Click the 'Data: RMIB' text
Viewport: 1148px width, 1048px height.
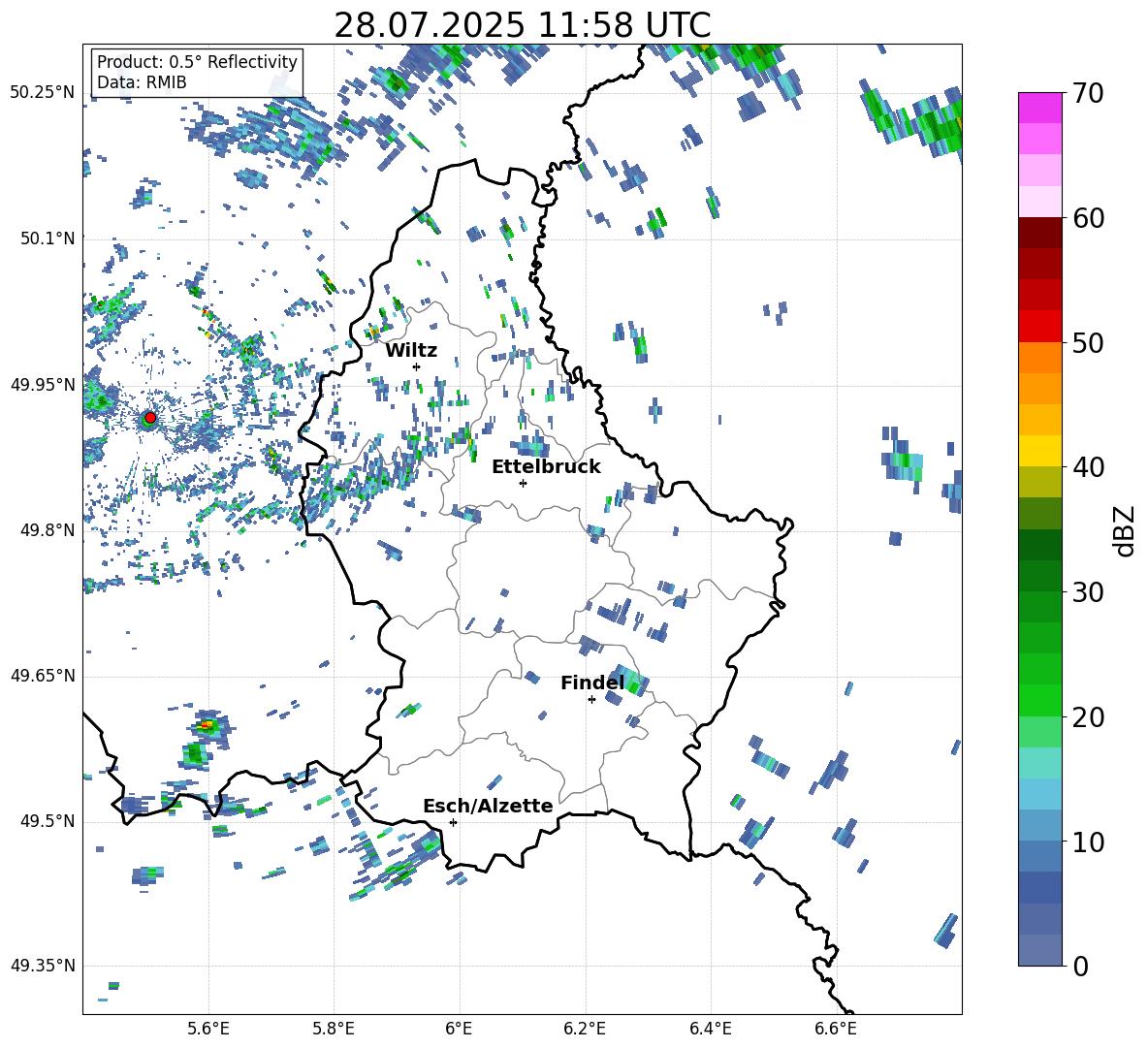click(142, 82)
